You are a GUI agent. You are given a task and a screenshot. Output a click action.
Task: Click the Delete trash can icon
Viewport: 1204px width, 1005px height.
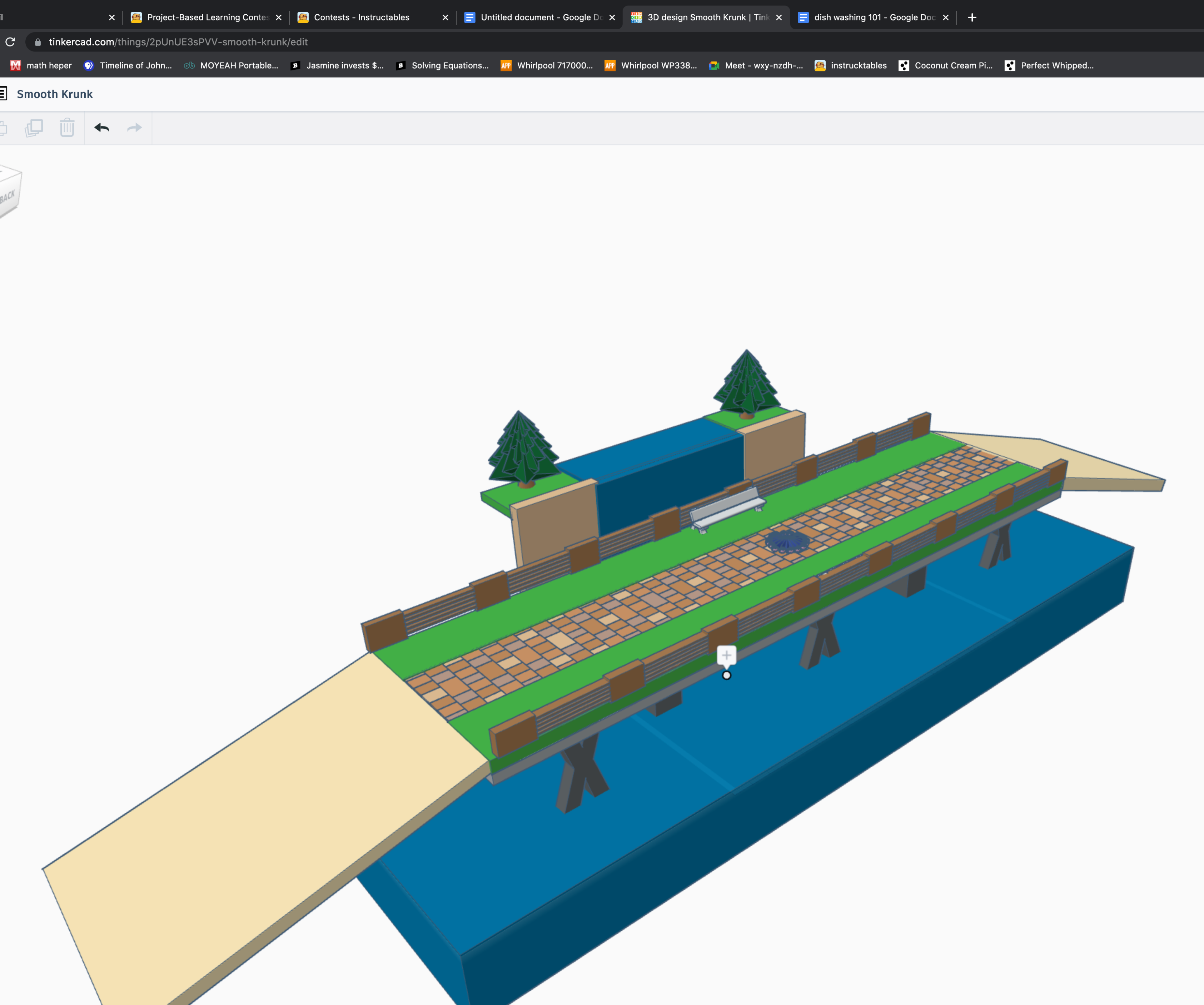click(67, 127)
